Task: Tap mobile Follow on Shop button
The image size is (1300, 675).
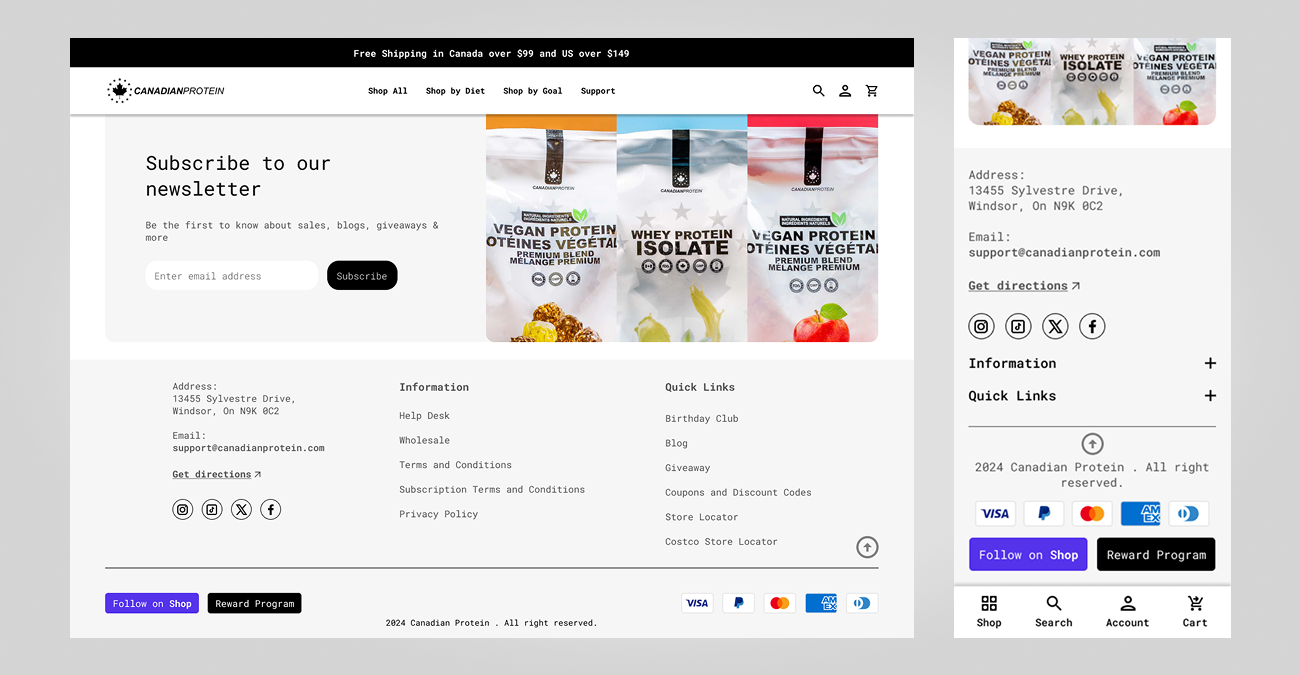Action: pyautogui.click(x=1028, y=554)
